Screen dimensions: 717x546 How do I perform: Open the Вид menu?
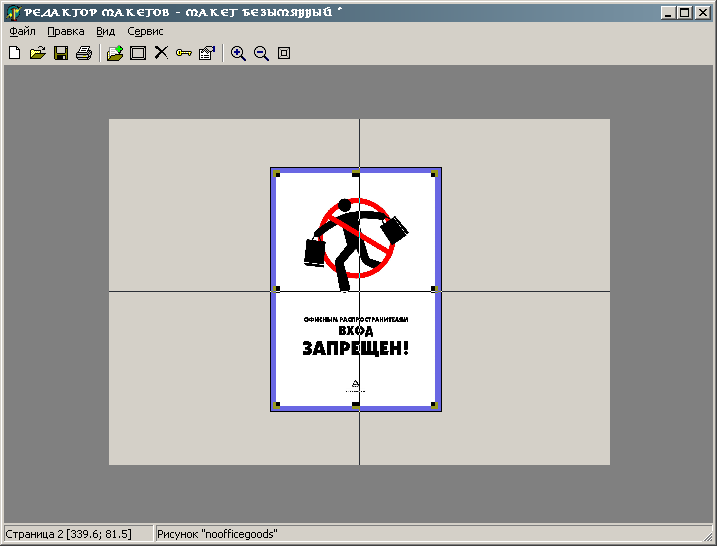(105, 31)
